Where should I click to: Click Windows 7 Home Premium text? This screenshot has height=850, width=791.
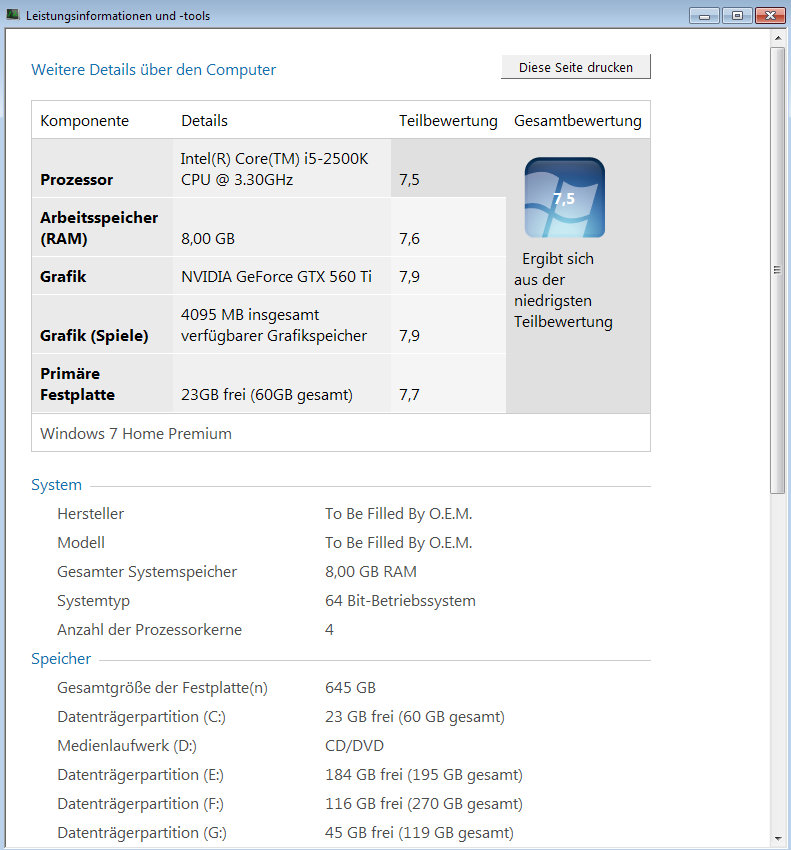(x=136, y=434)
